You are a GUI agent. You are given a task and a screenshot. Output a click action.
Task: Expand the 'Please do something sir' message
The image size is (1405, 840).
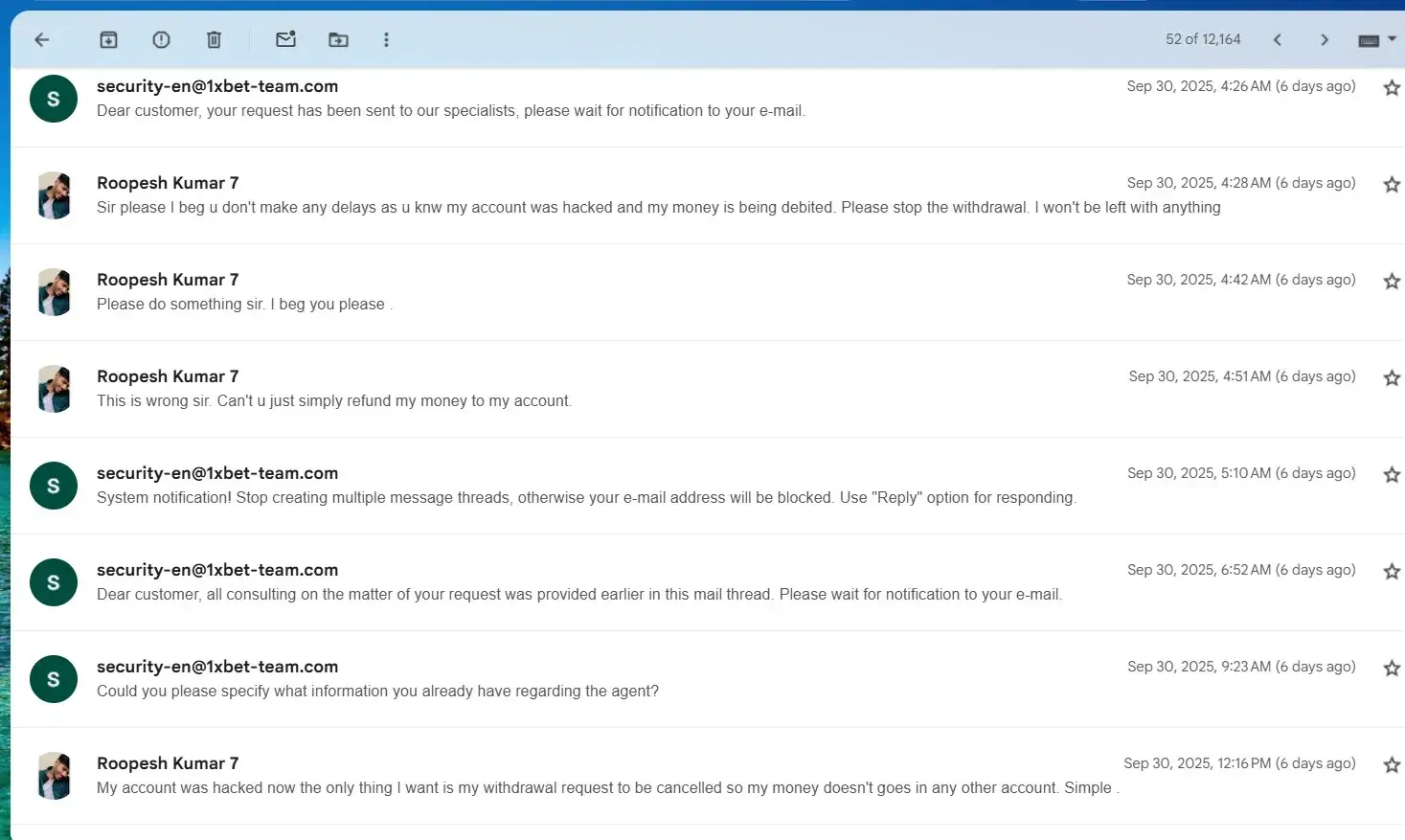[240, 305]
